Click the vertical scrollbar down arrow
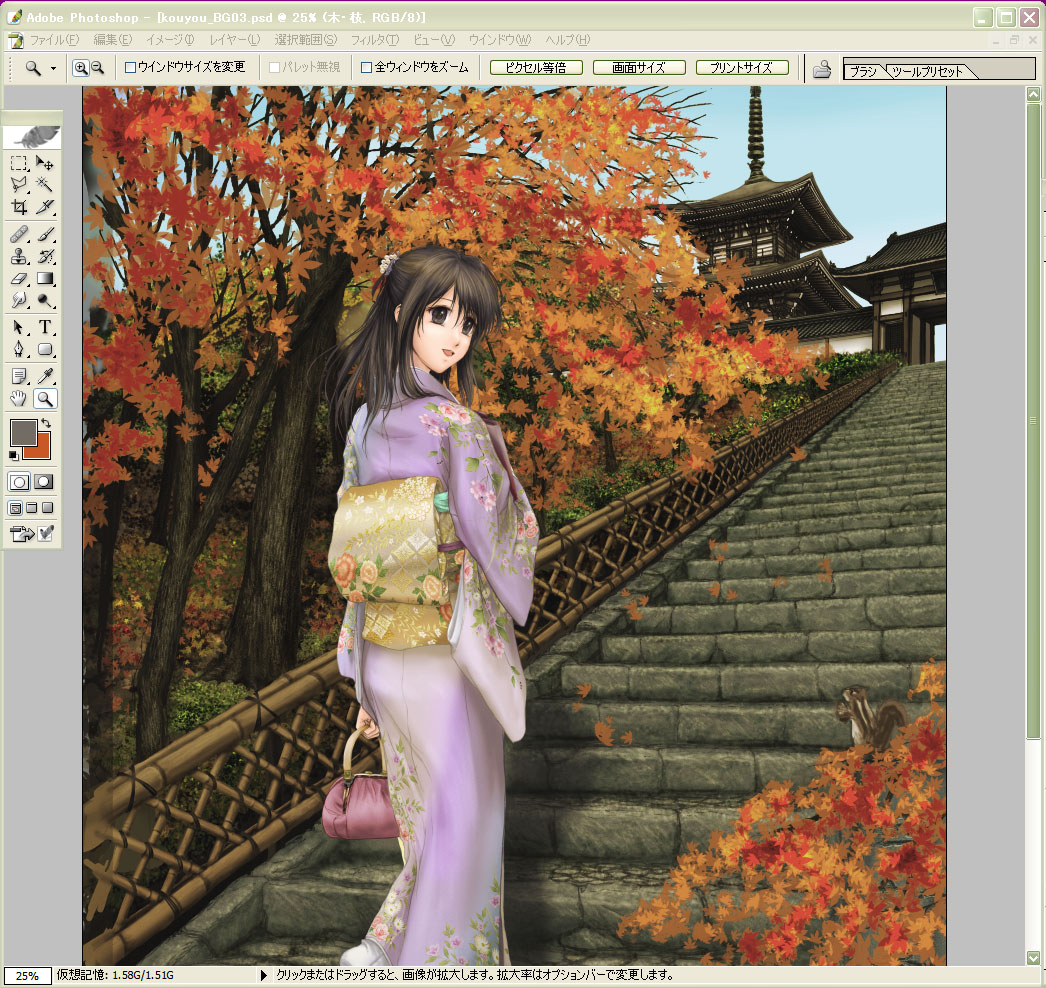 pyautogui.click(x=1033, y=958)
